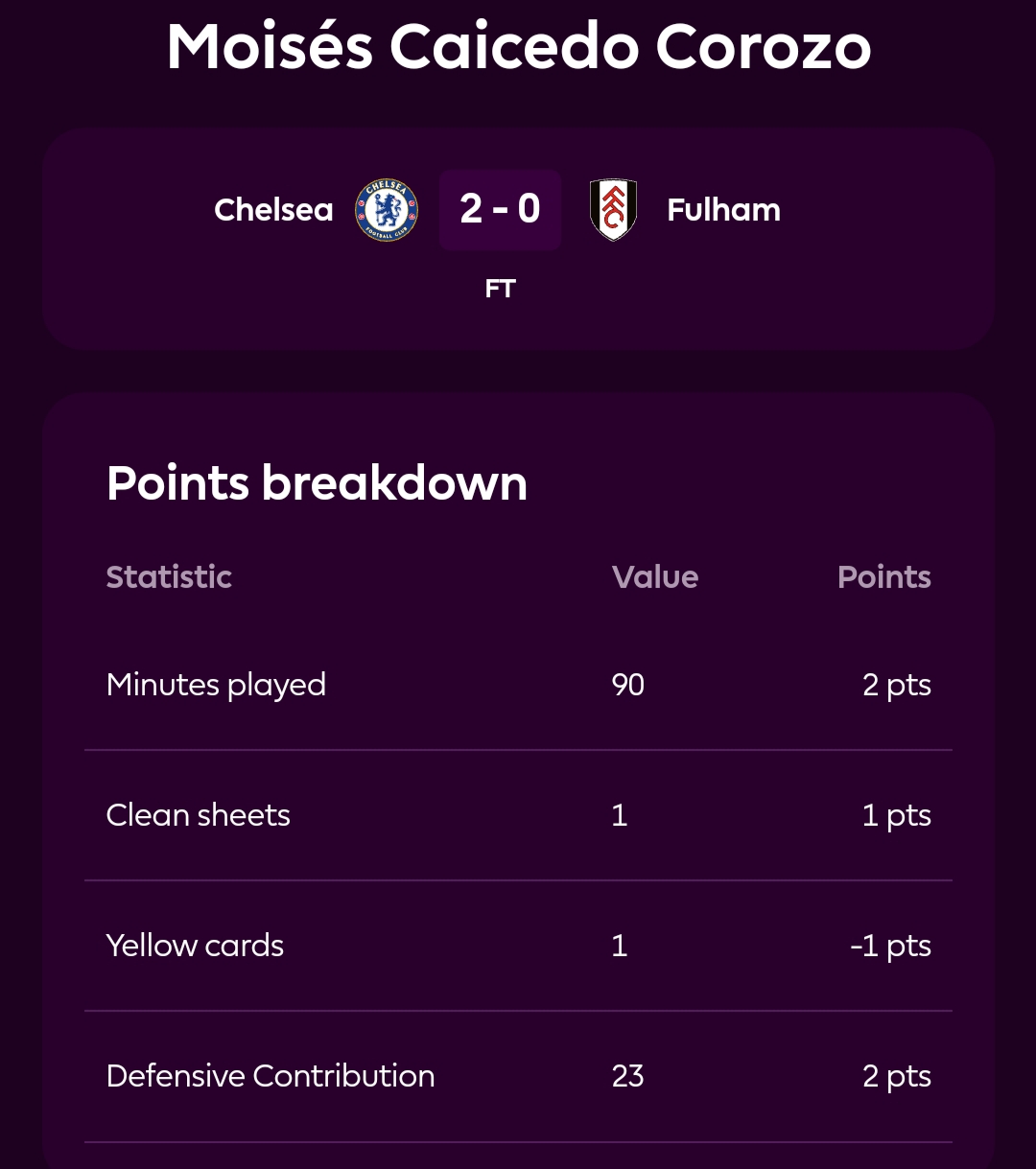Tap the 1 pts for Clean sheets
Image resolution: width=1036 pixels, height=1169 pixels.
point(897,815)
